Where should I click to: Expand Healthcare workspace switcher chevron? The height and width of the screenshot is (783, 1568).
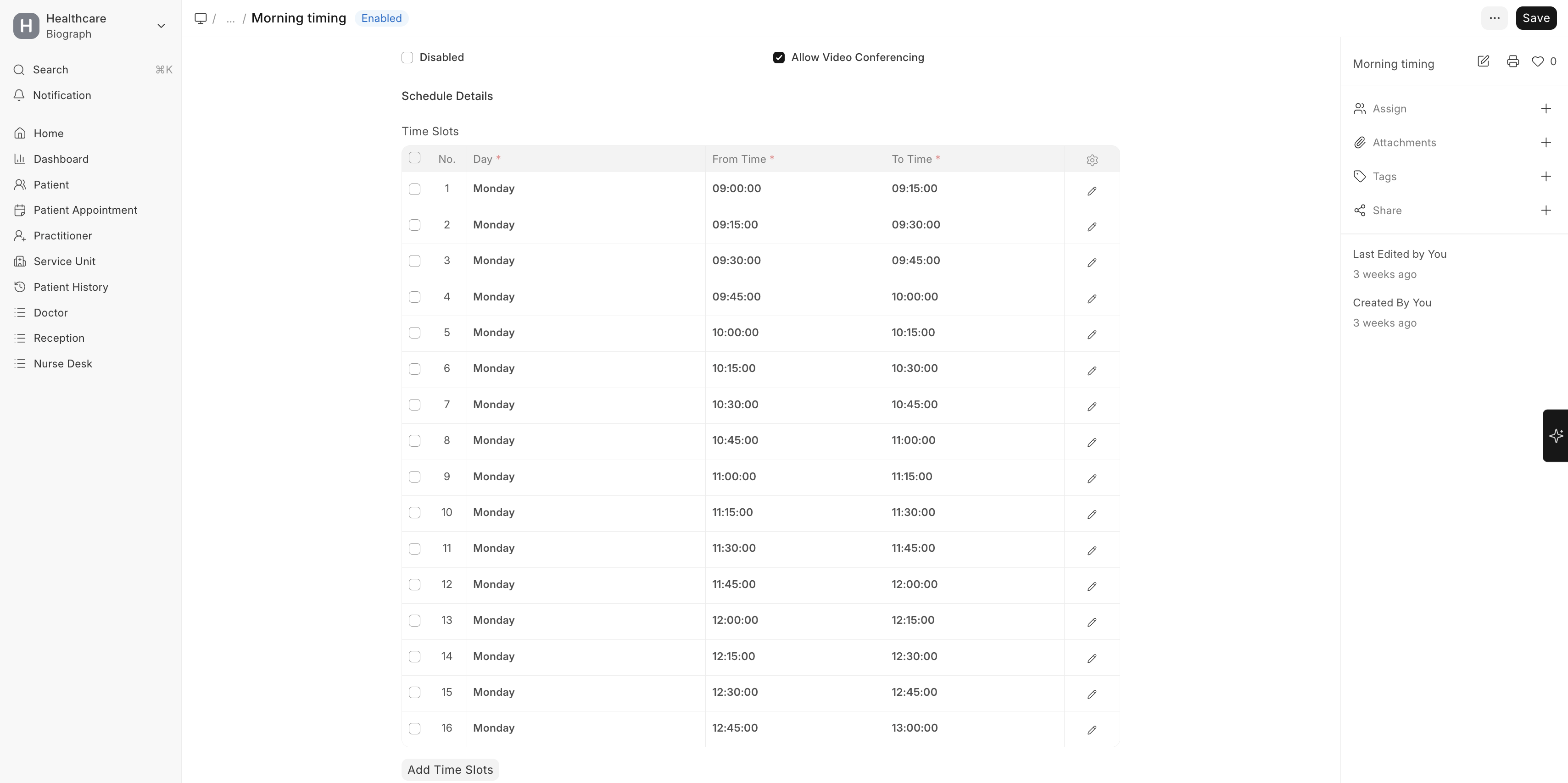(162, 26)
